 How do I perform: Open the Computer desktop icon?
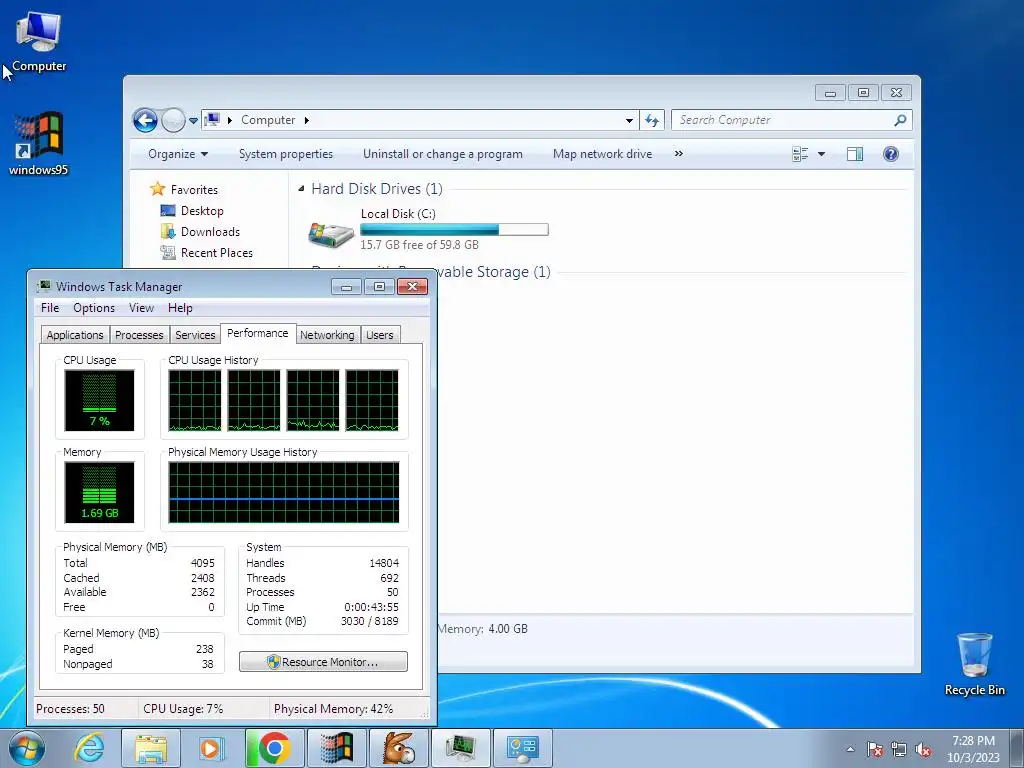point(39,41)
